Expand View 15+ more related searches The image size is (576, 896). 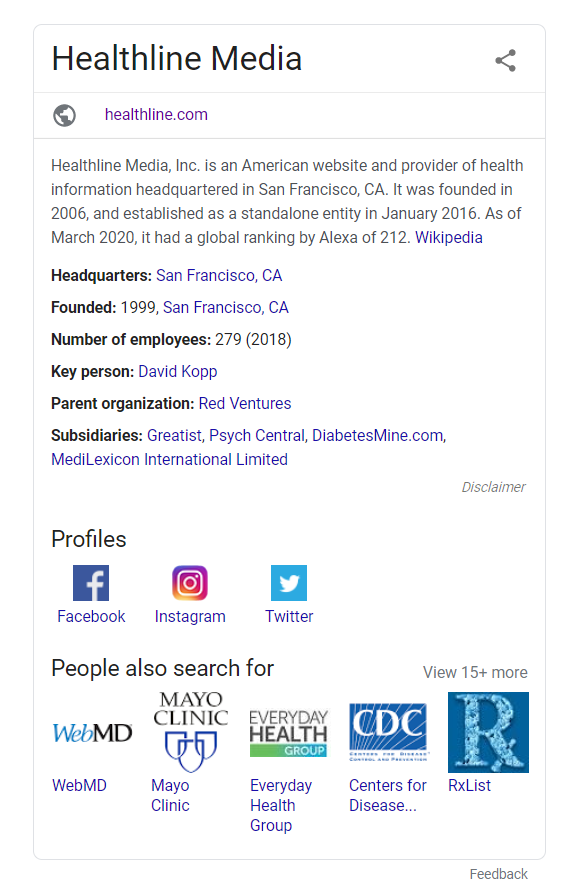click(x=475, y=672)
